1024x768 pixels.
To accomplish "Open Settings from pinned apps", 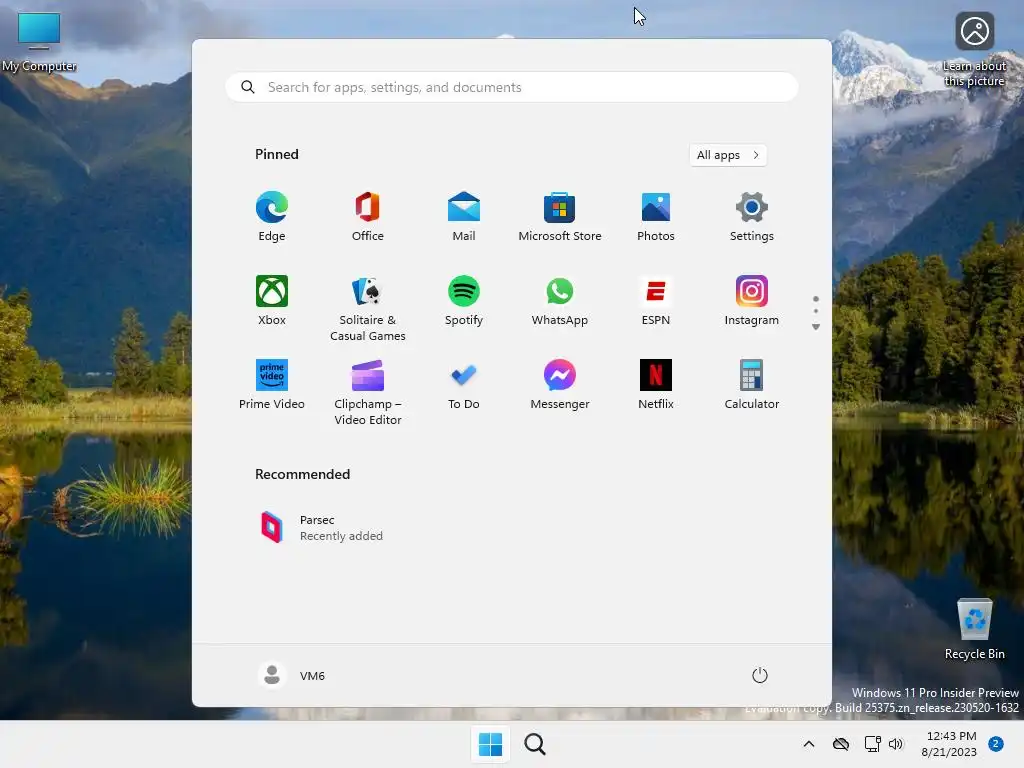I will click(x=752, y=217).
